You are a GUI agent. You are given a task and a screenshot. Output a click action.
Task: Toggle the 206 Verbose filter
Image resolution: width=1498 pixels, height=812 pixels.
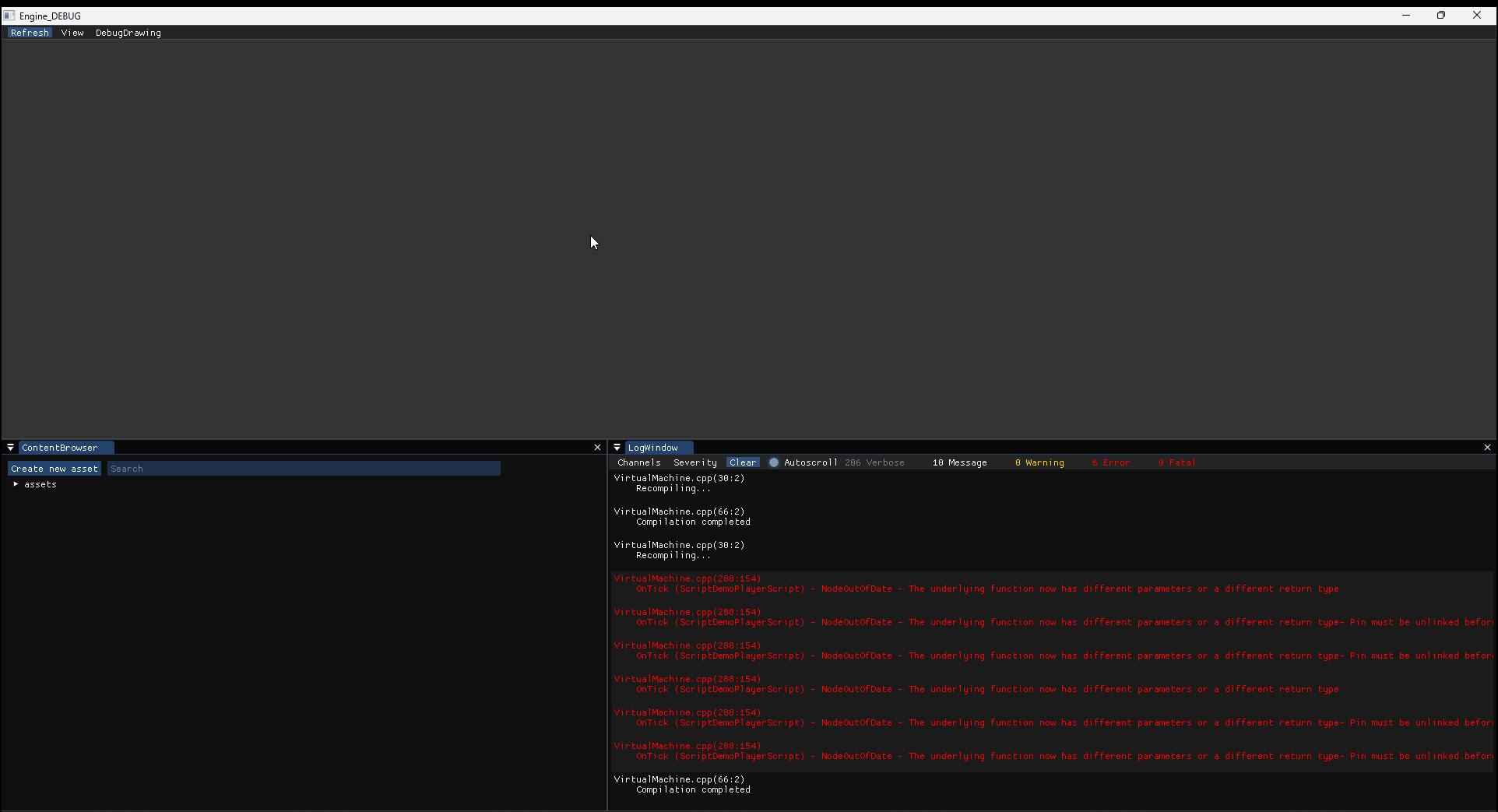[874, 462]
